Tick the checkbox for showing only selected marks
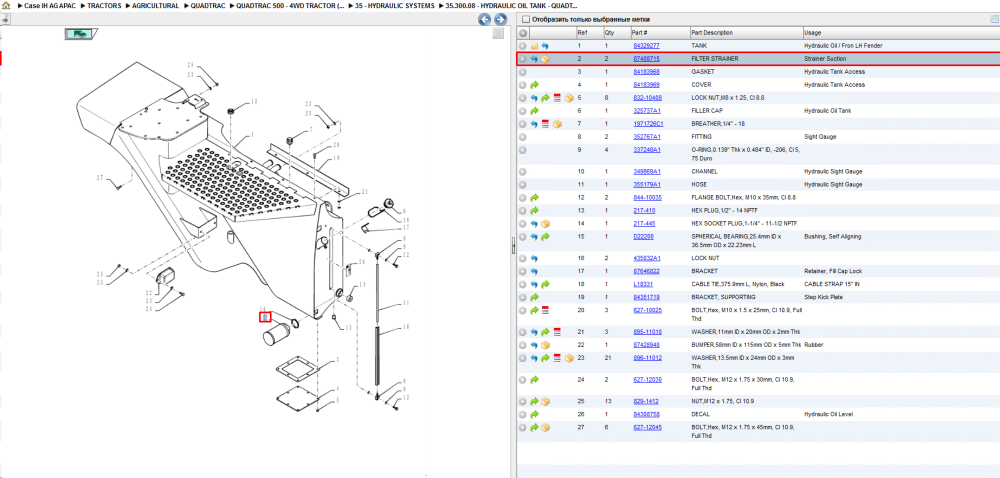 (526, 20)
